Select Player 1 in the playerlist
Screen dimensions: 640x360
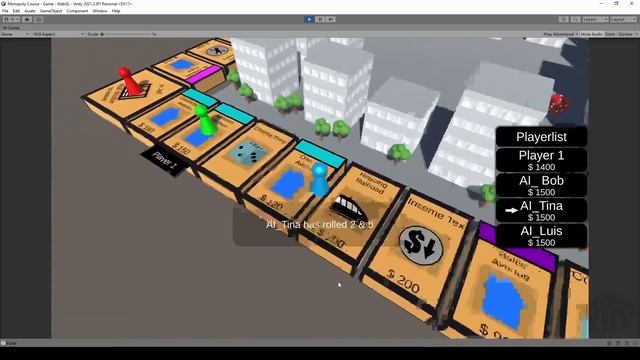point(541,160)
